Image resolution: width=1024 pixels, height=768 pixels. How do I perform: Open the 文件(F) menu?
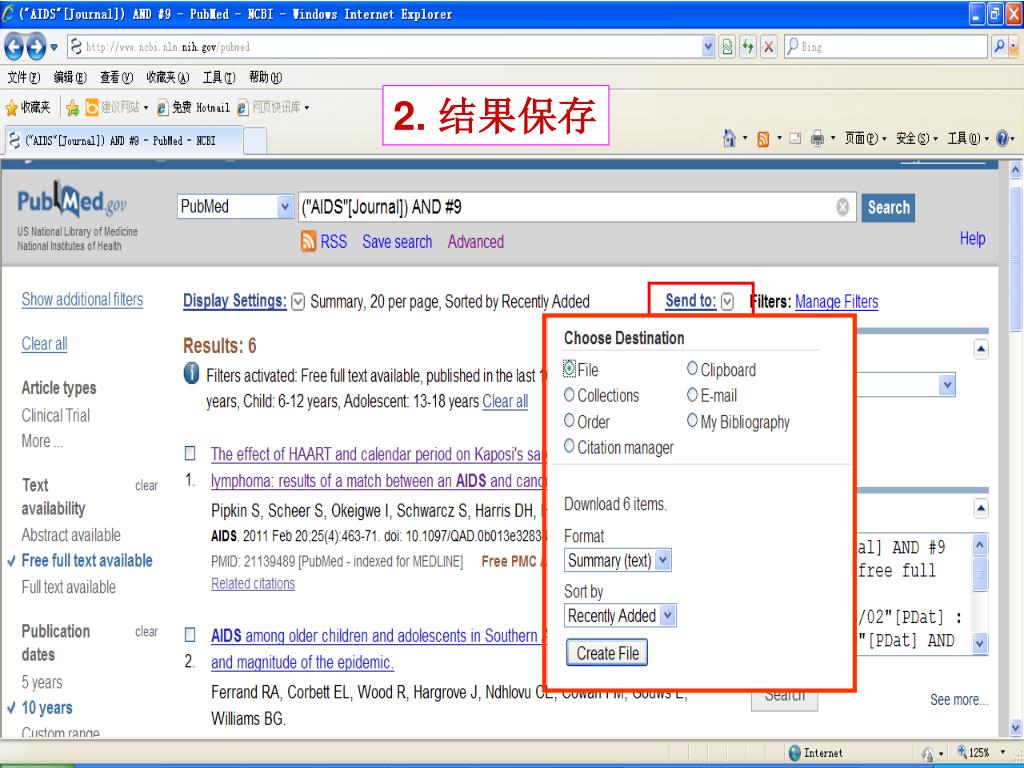click(24, 77)
